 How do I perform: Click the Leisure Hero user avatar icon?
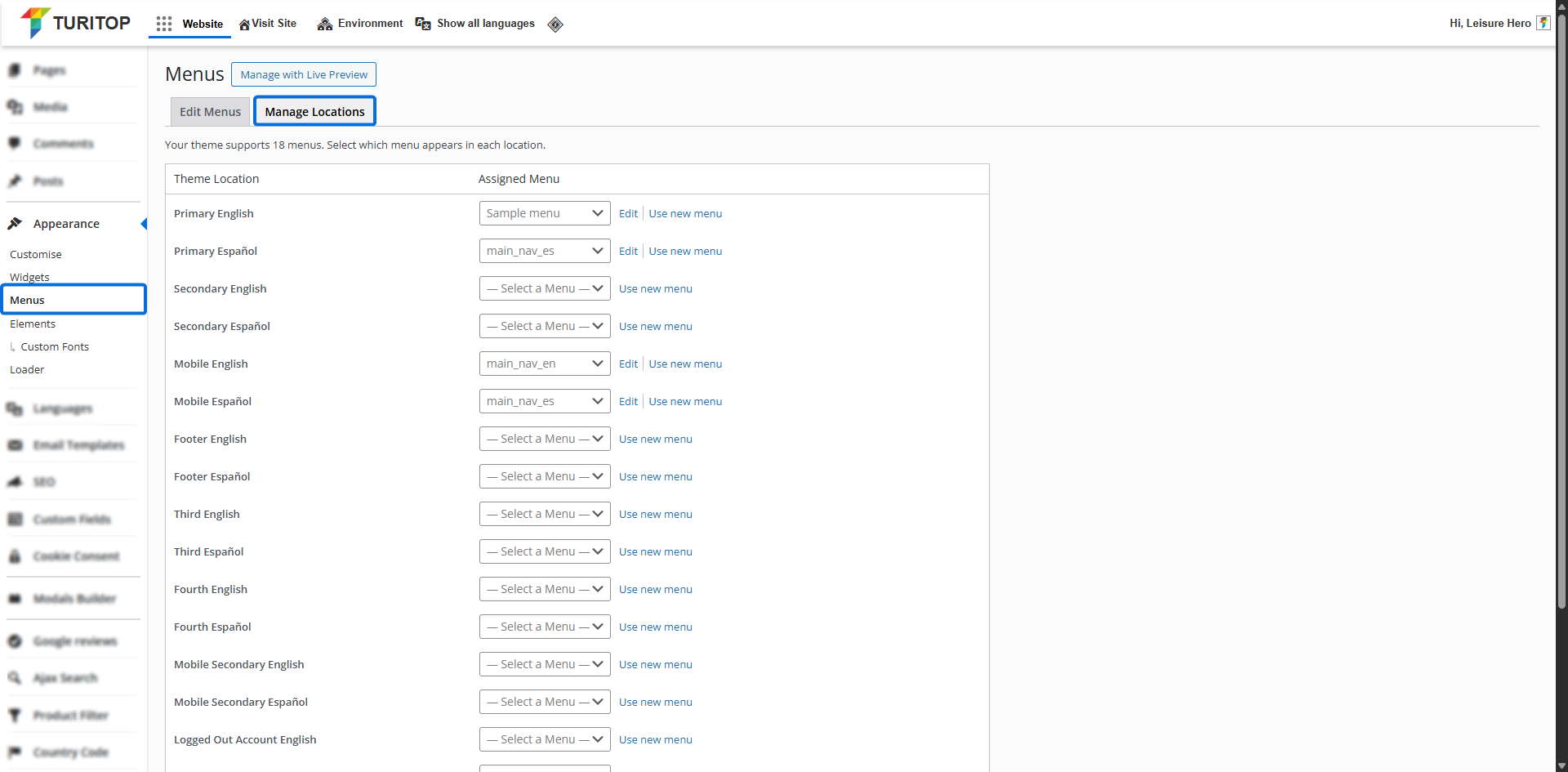(x=1543, y=23)
